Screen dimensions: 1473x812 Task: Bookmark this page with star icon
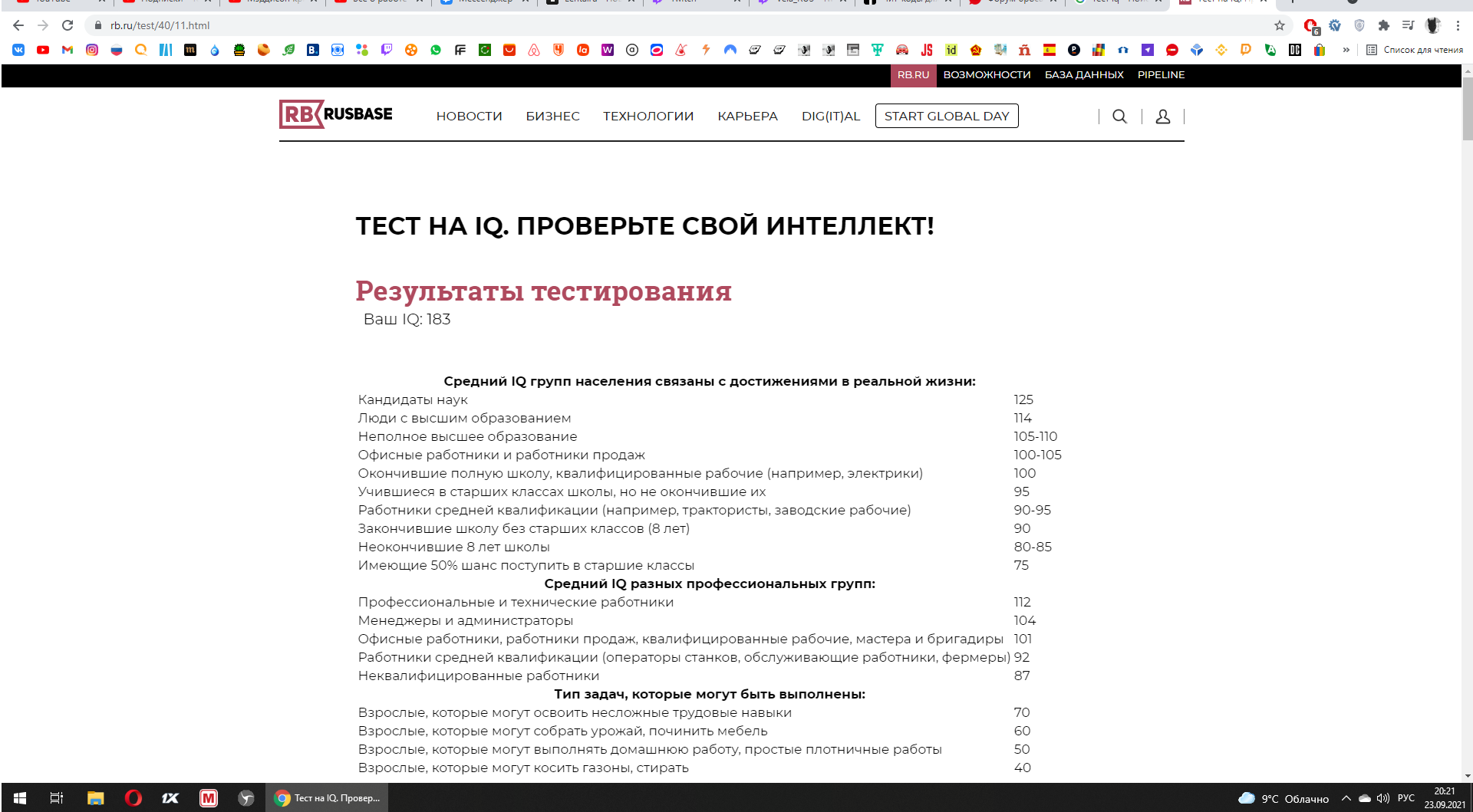tap(1279, 25)
